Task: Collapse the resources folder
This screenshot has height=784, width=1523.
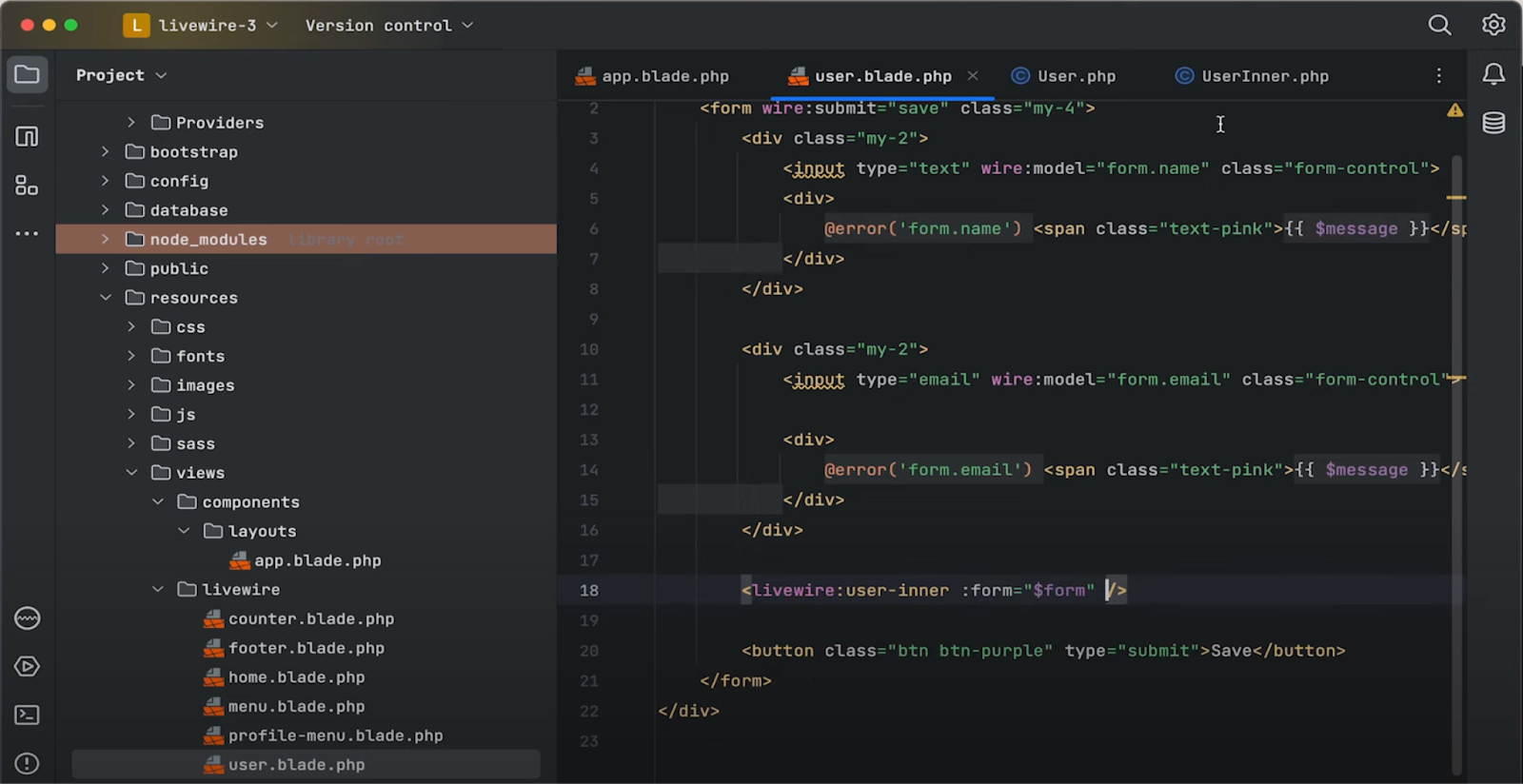Action: click(106, 298)
